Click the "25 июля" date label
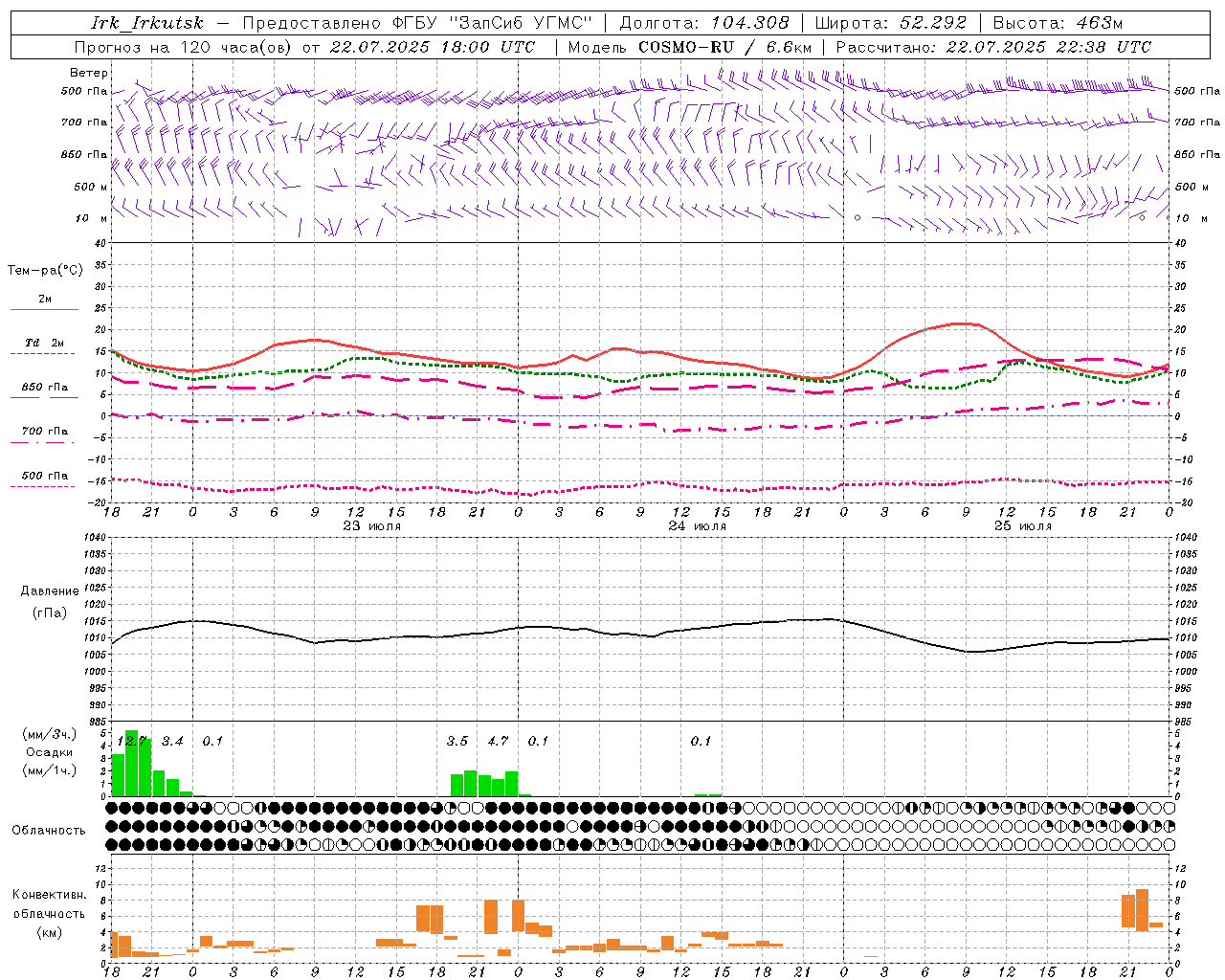The image size is (1225, 980). point(1023,526)
